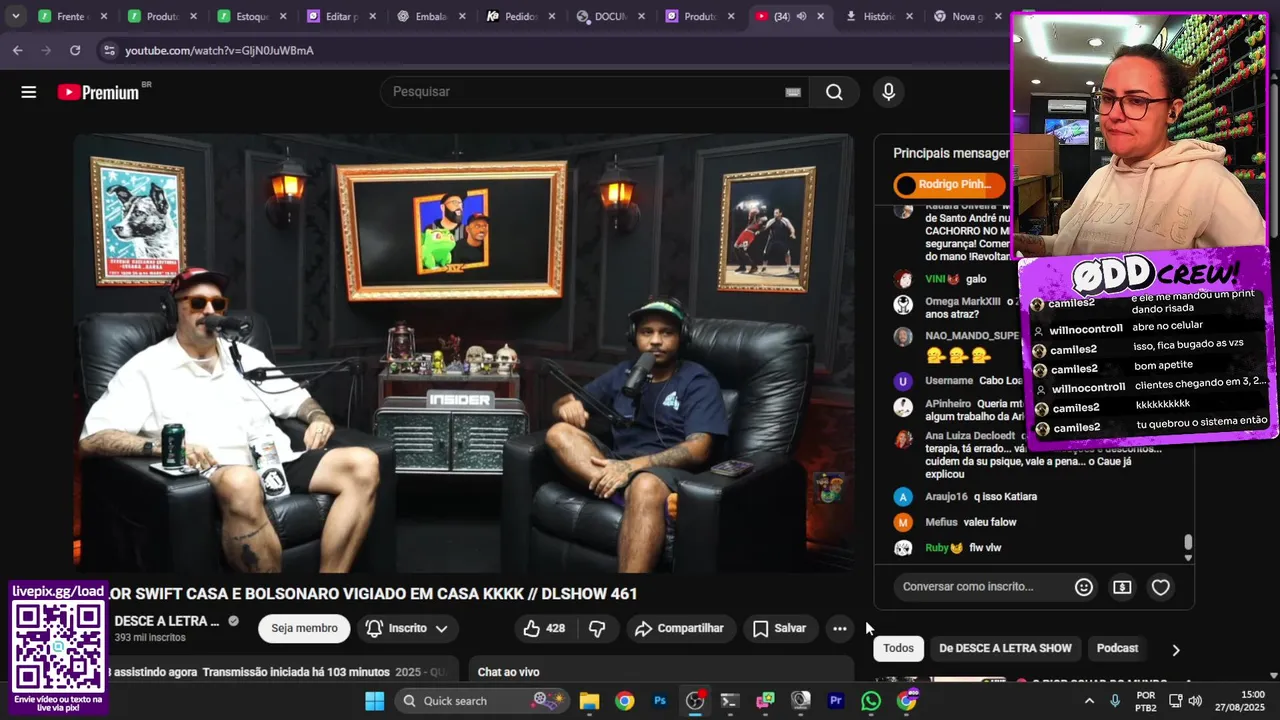Screen dimensions: 1280x720
Task: Click the Rodrigo Pinh pinned super chat chip
Action: 949,185
